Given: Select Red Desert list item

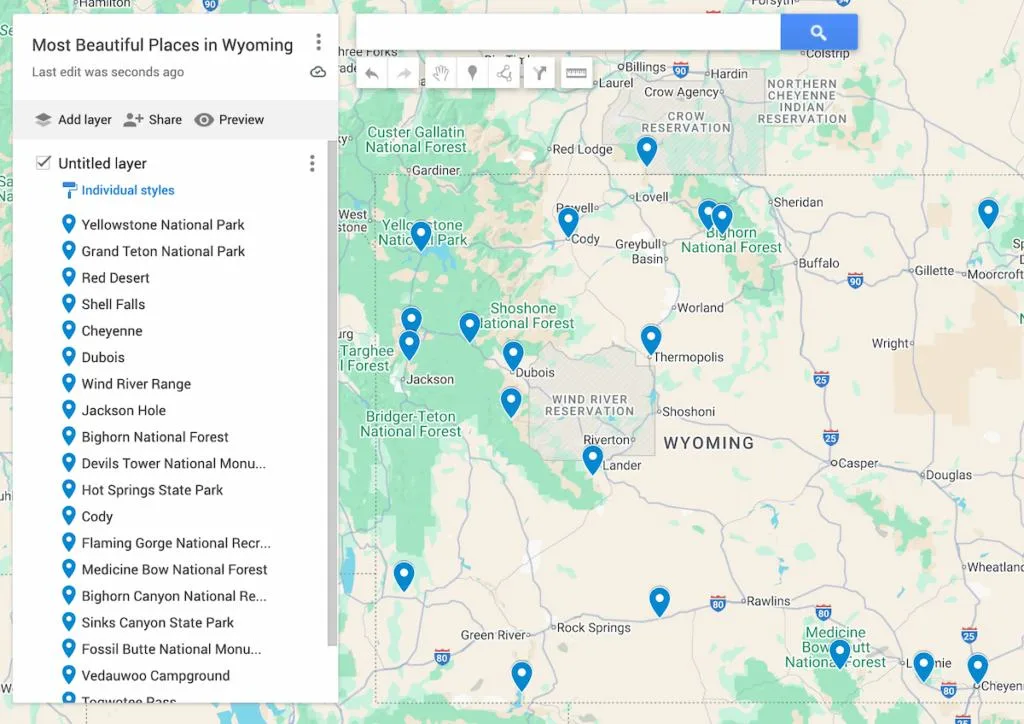Looking at the screenshot, I should [116, 277].
